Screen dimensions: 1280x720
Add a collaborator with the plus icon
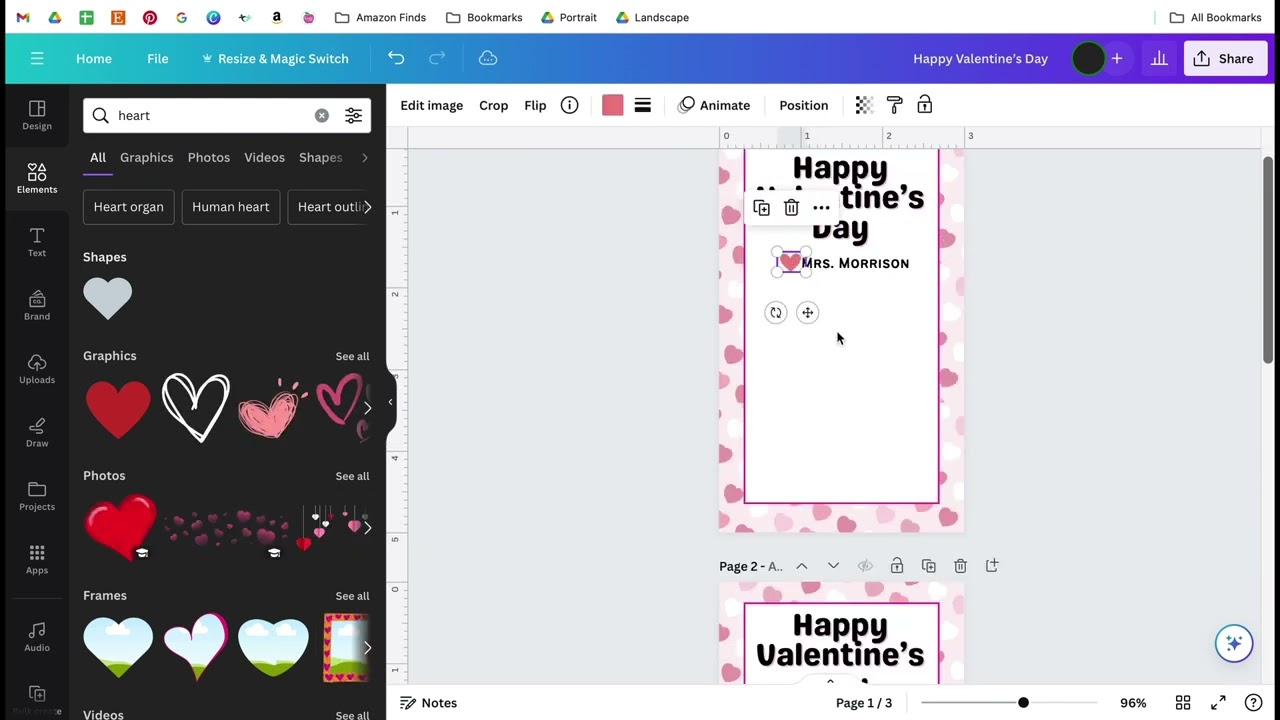click(1117, 58)
